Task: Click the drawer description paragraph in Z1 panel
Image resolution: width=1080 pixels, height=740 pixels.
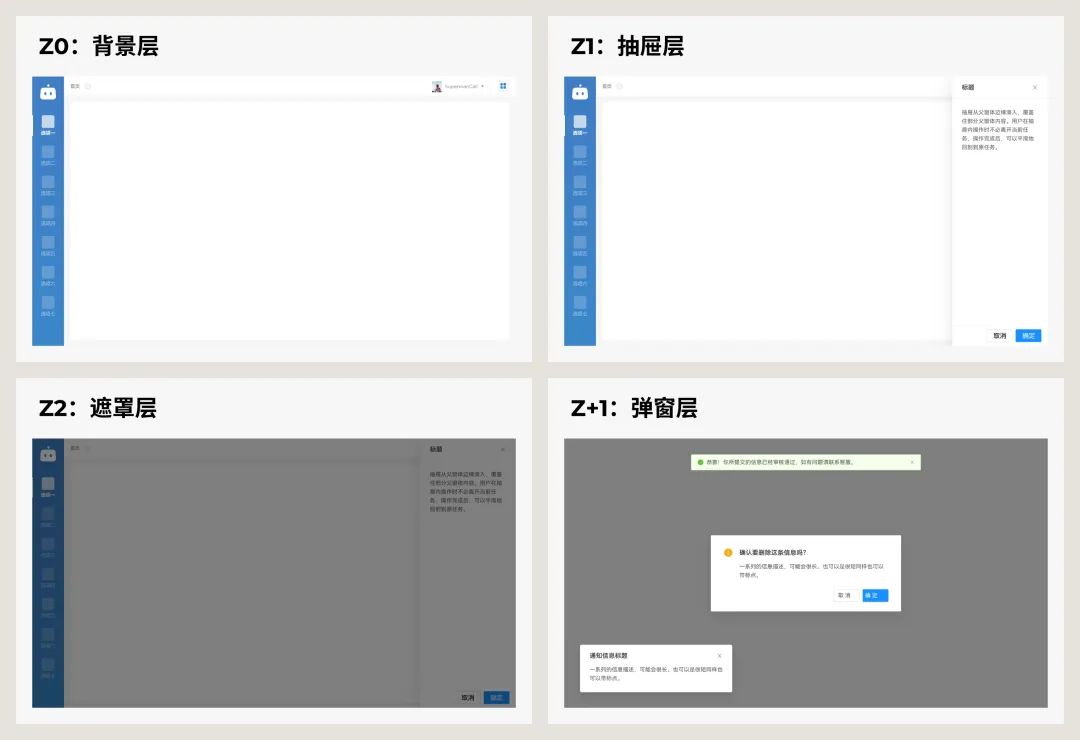Action: click(998, 130)
